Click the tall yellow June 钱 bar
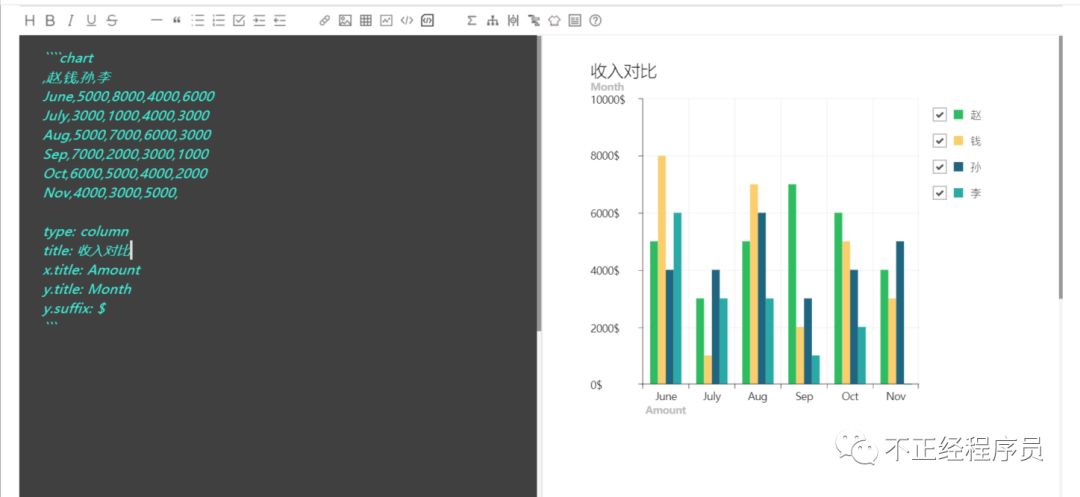Viewport: 1080px width, 497px height. click(662, 269)
